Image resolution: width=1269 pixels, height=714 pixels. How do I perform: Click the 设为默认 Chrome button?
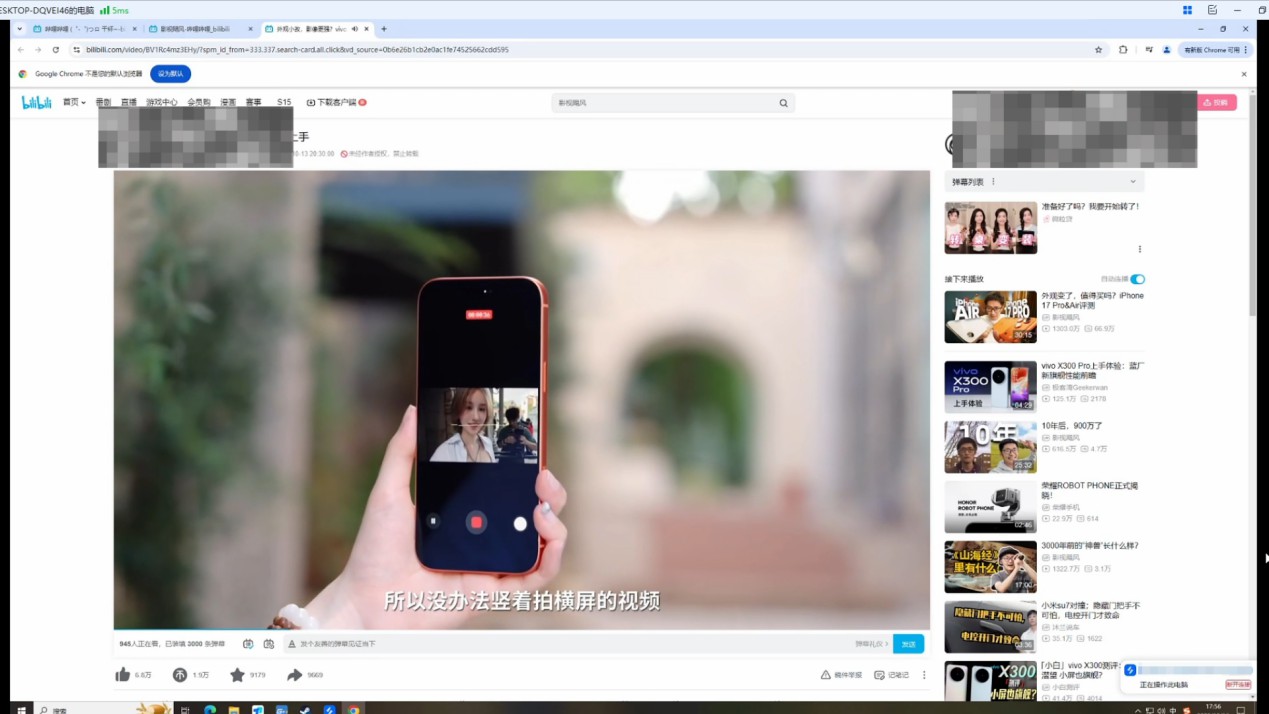170,74
